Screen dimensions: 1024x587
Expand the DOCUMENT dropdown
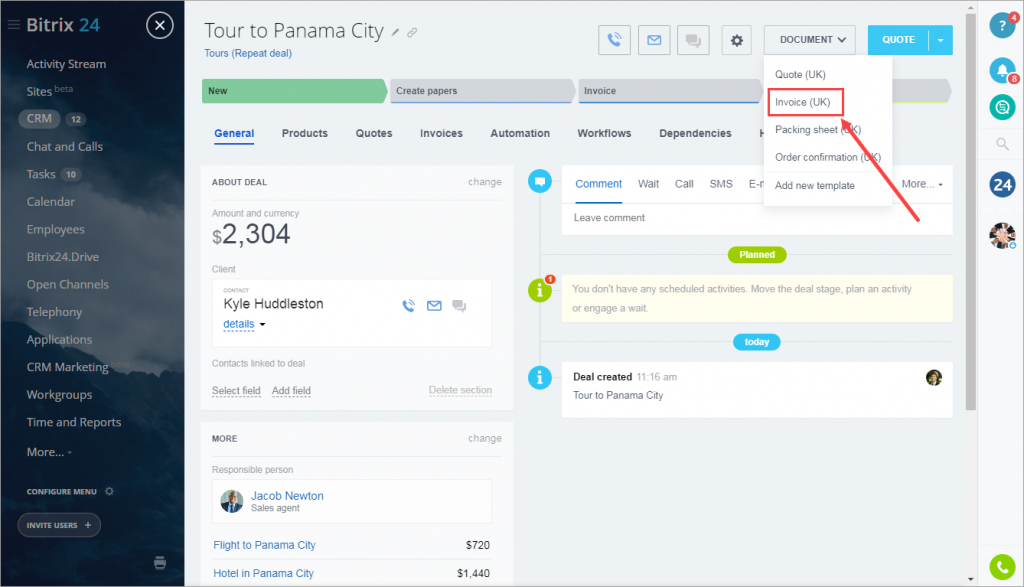click(812, 40)
